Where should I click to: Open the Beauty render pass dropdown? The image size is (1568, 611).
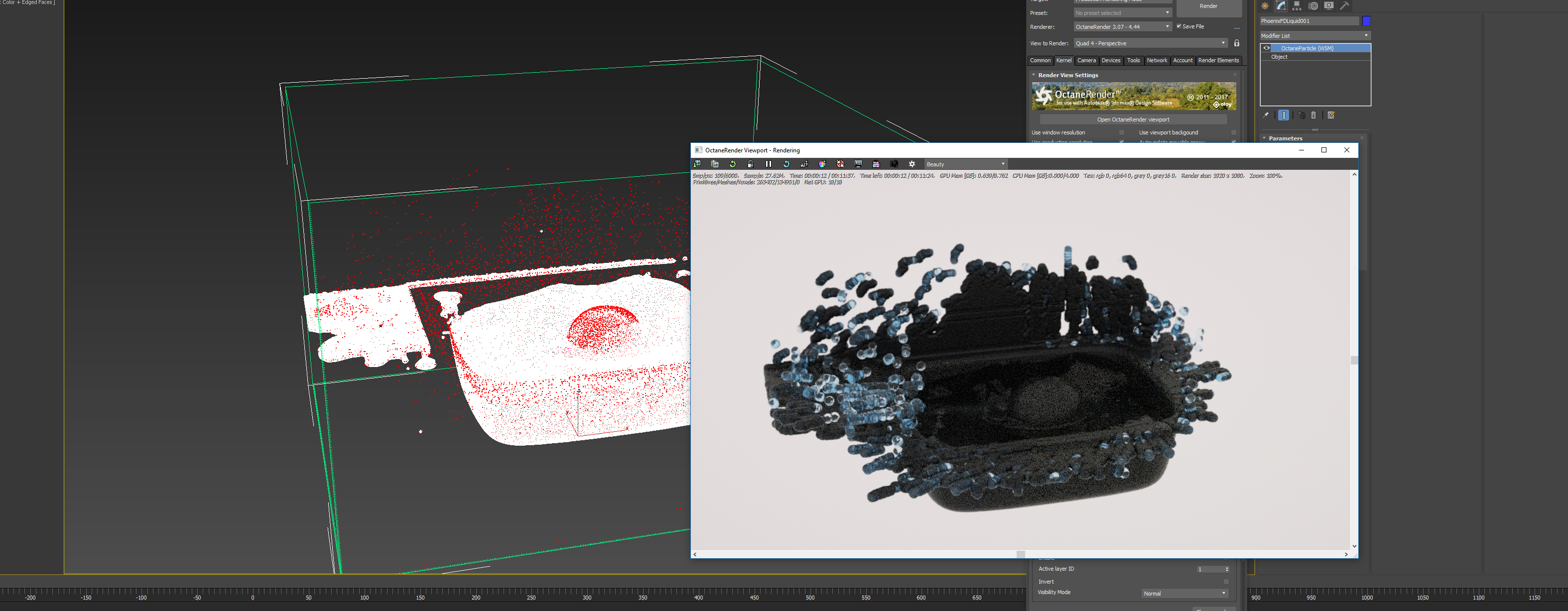tap(965, 164)
